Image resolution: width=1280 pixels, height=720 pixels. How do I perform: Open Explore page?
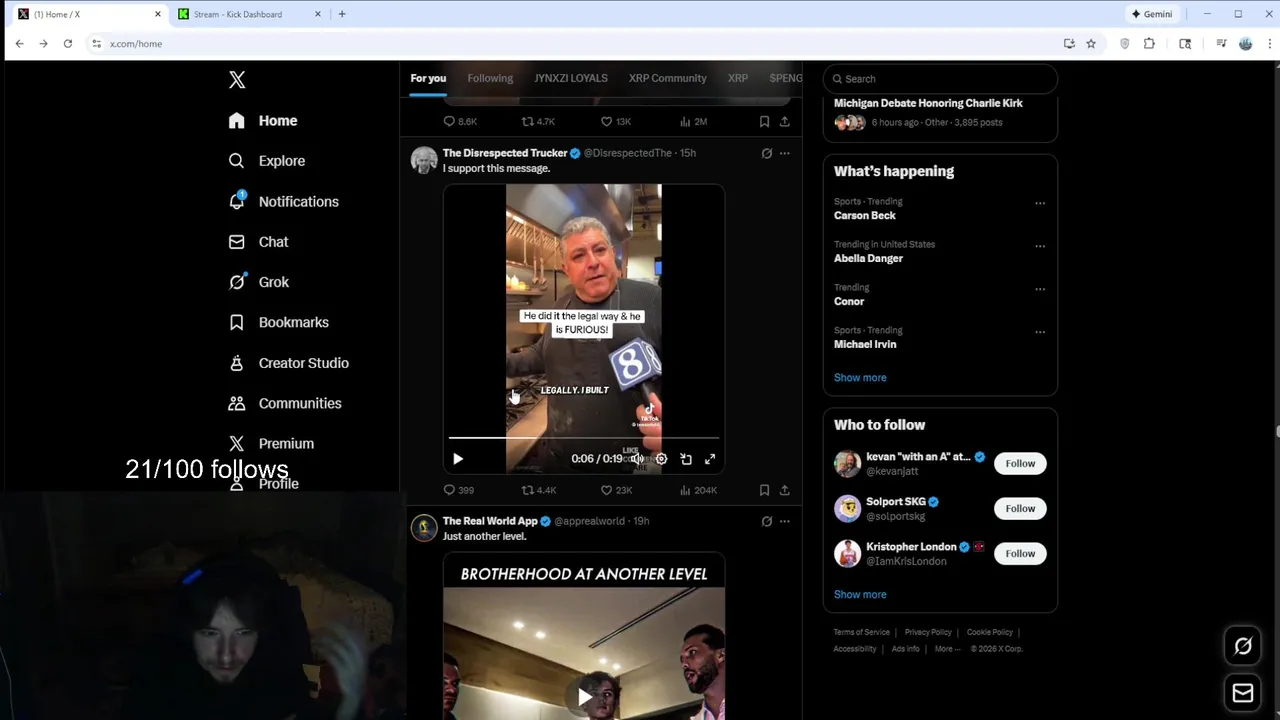click(x=266, y=161)
